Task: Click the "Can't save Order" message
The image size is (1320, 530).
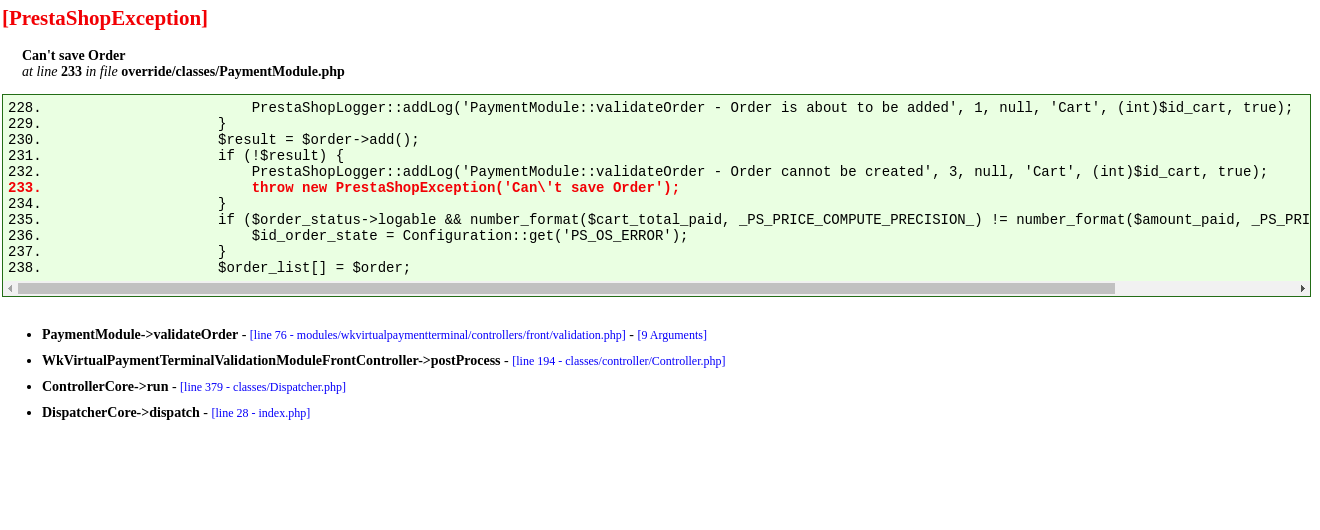Action: click(74, 56)
